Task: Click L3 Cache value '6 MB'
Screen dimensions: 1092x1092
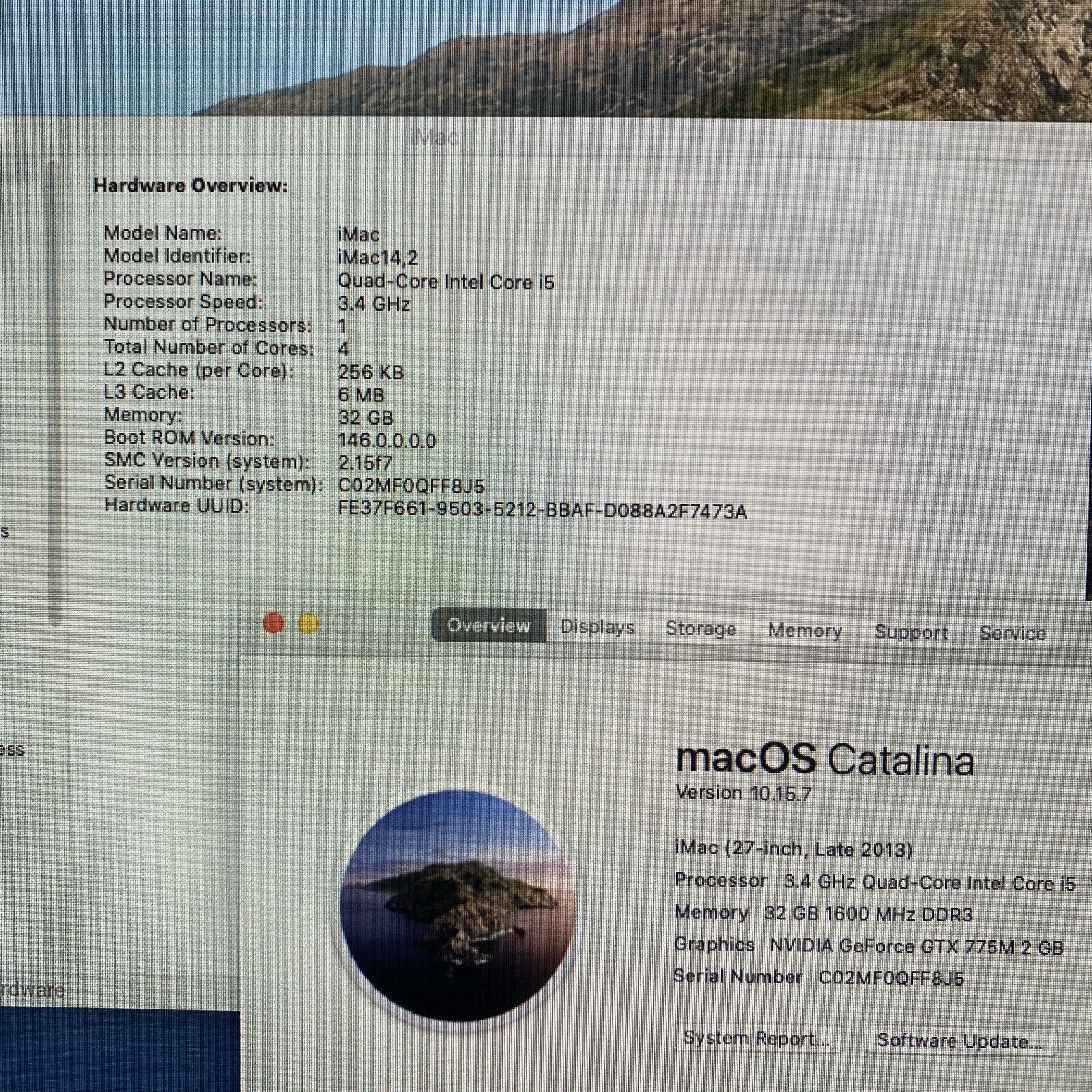Action: coord(361,394)
